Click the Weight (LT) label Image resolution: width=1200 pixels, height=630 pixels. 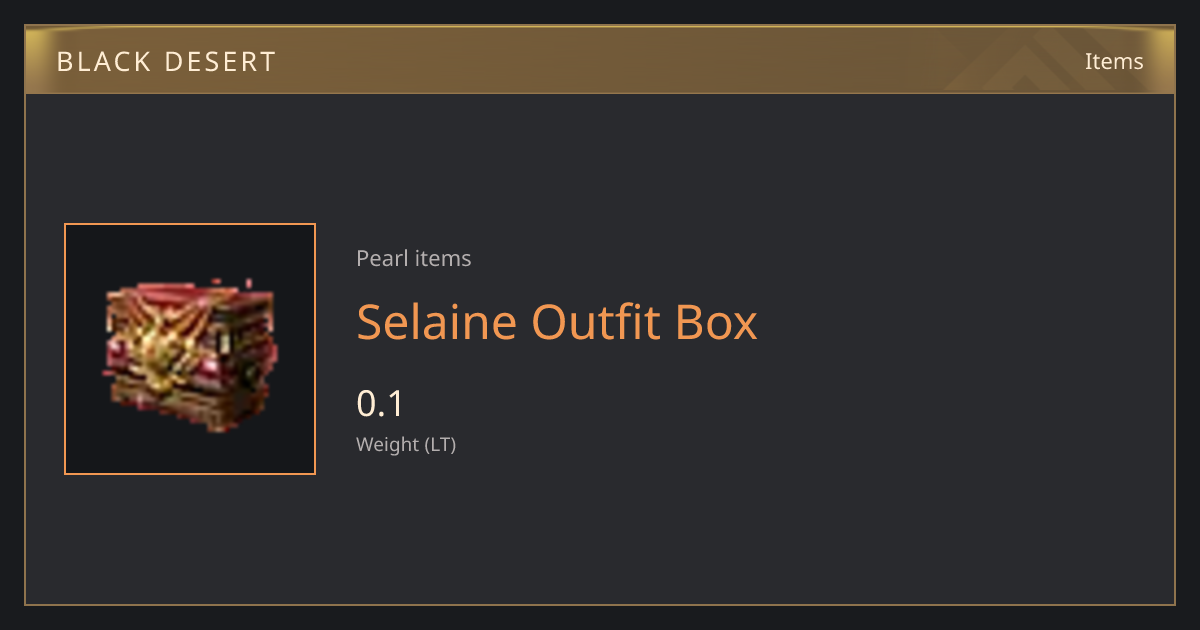click(406, 444)
